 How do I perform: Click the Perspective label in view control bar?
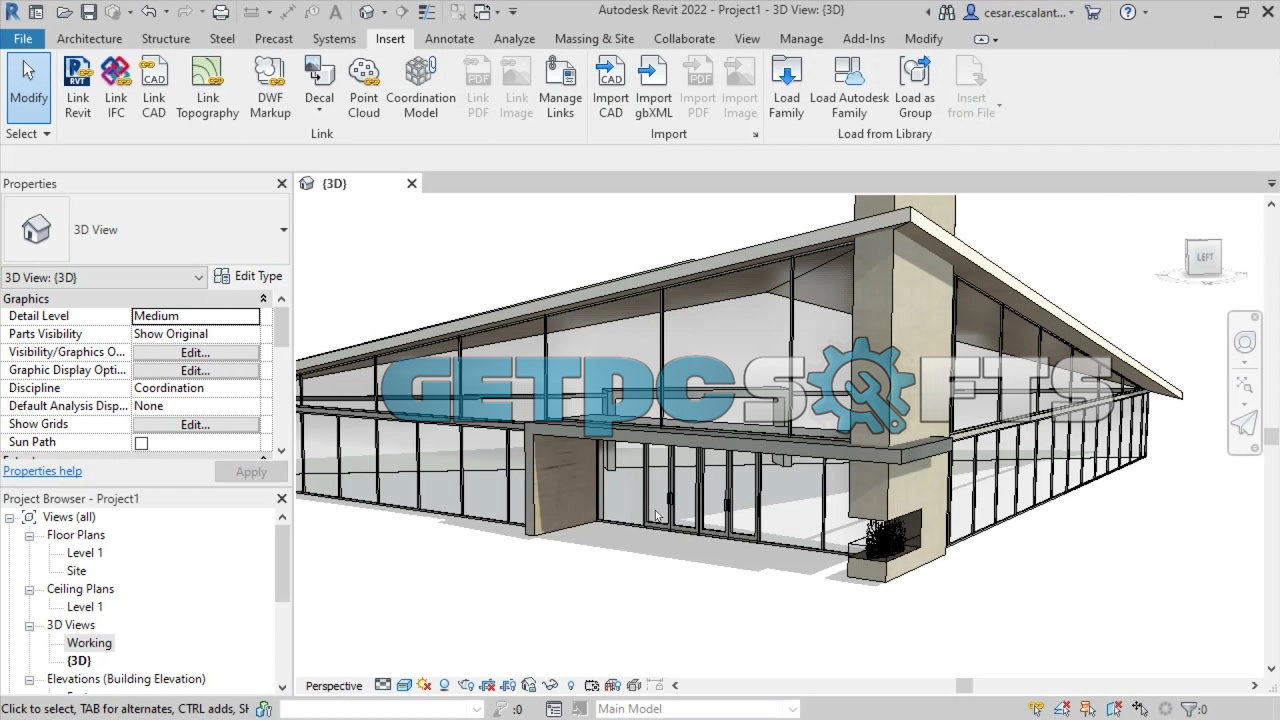pos(334,686)
